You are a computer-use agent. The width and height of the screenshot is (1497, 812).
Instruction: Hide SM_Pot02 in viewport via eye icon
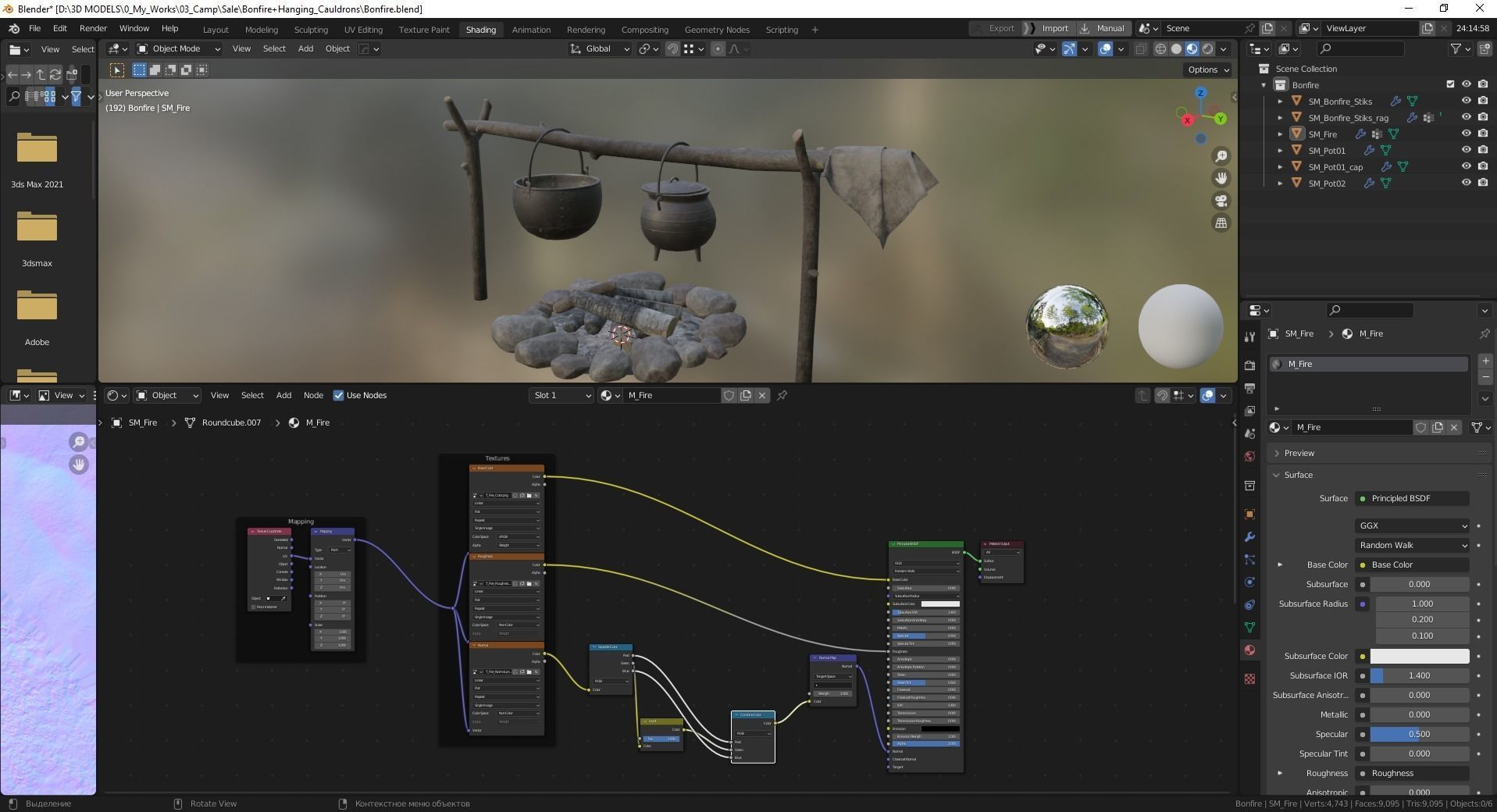point(1466,183)
